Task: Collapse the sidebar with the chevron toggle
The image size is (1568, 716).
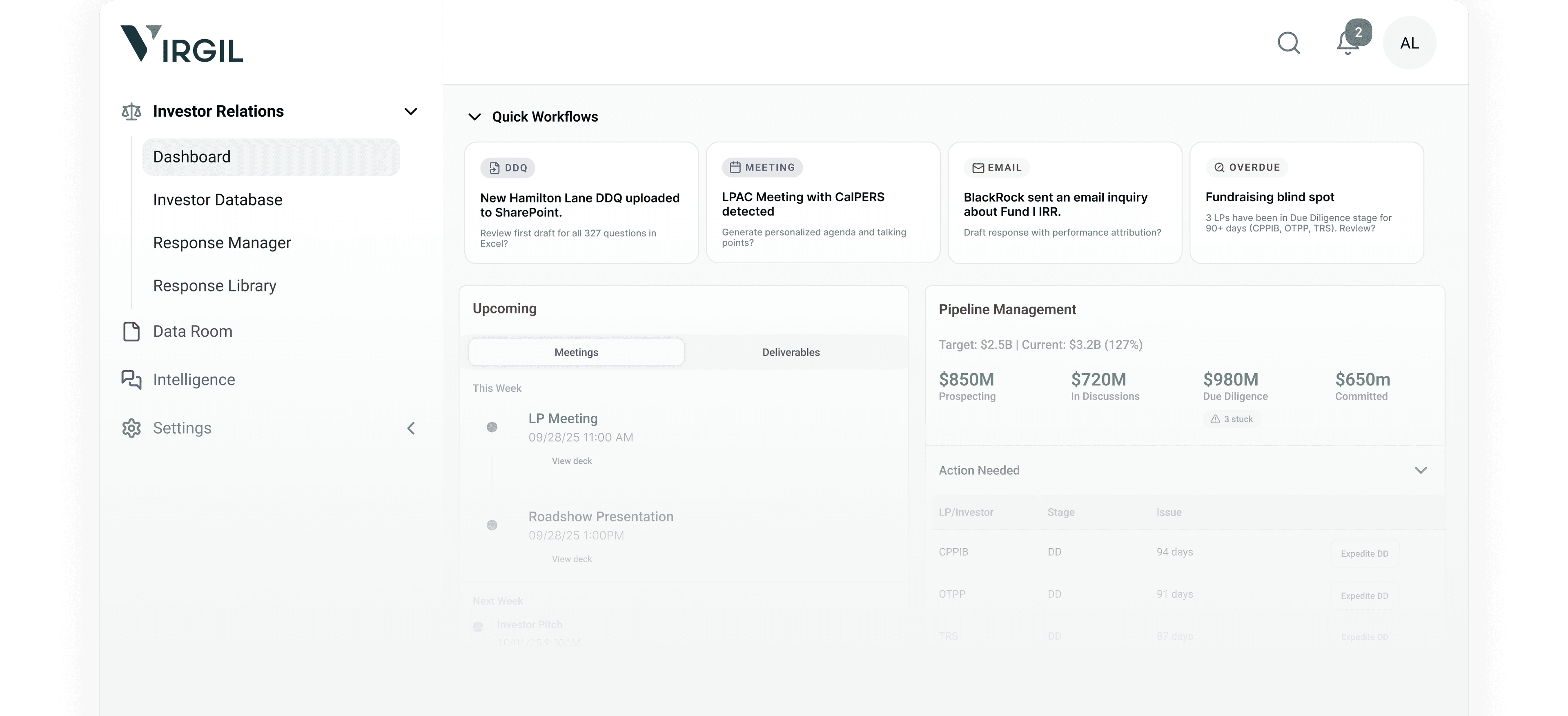Action: click(412, 428)
